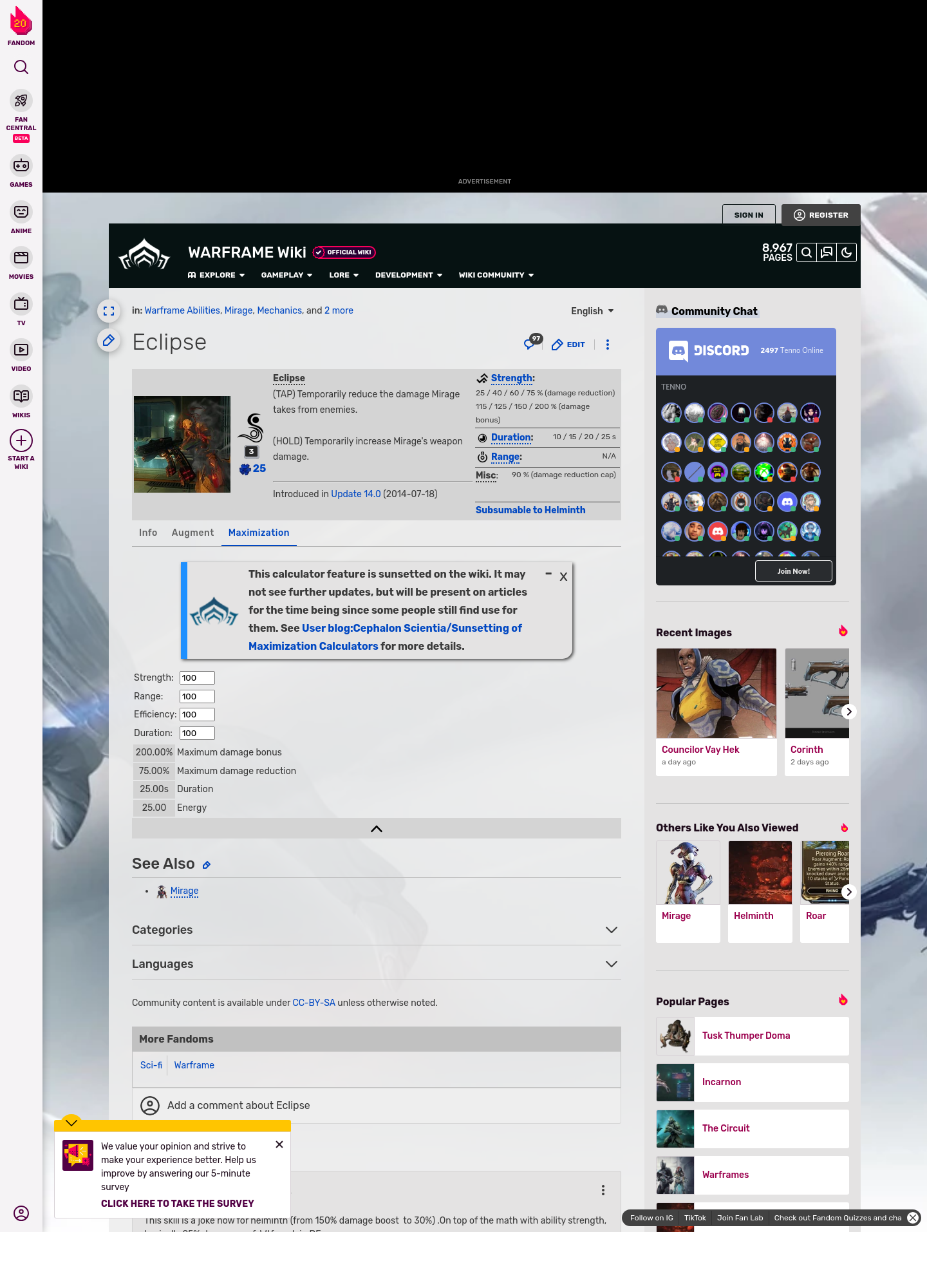
Task: Focus the Range input field
Action: coord(197,696)
